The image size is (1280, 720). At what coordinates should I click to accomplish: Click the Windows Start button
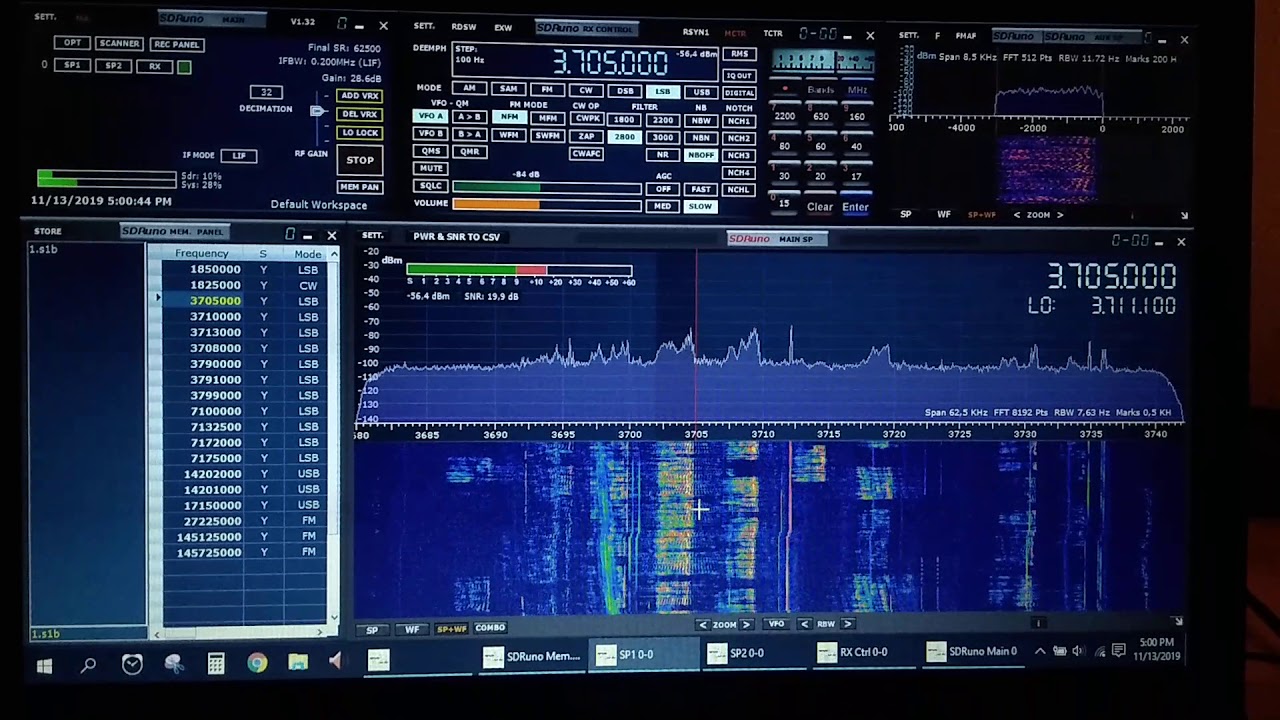click(44, 665)
